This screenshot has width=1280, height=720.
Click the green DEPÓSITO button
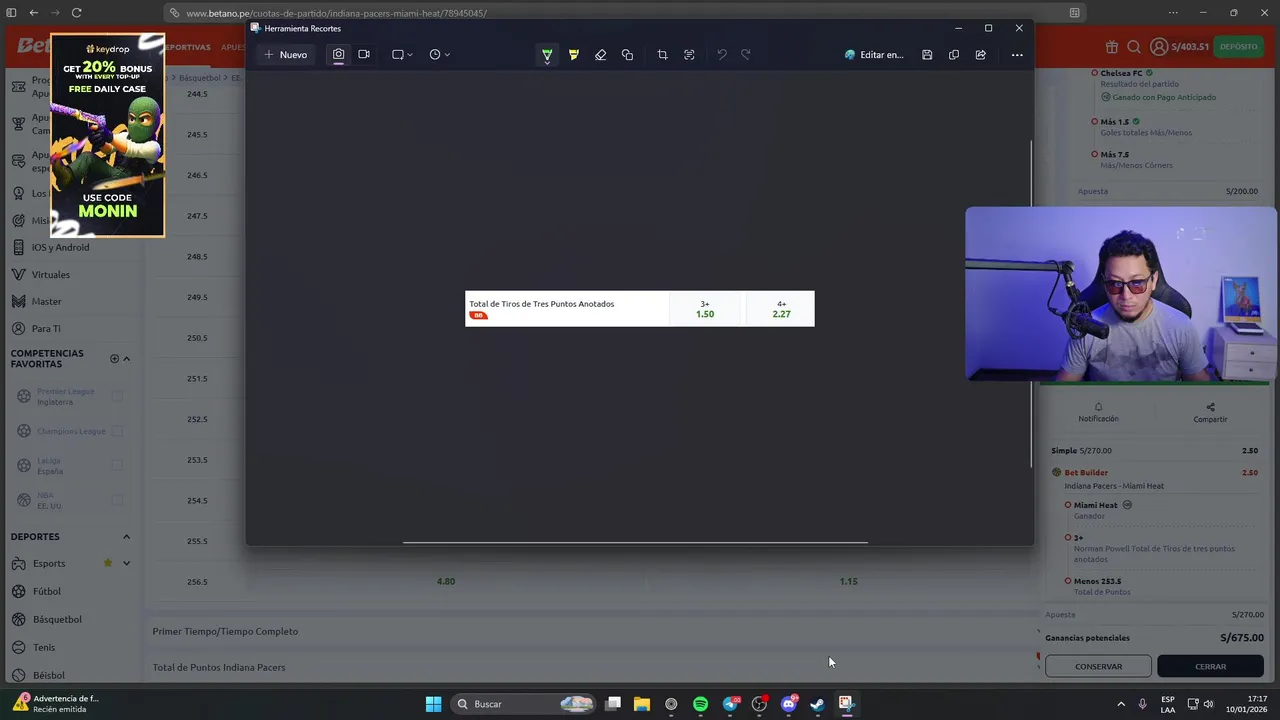click(1238, 47)
